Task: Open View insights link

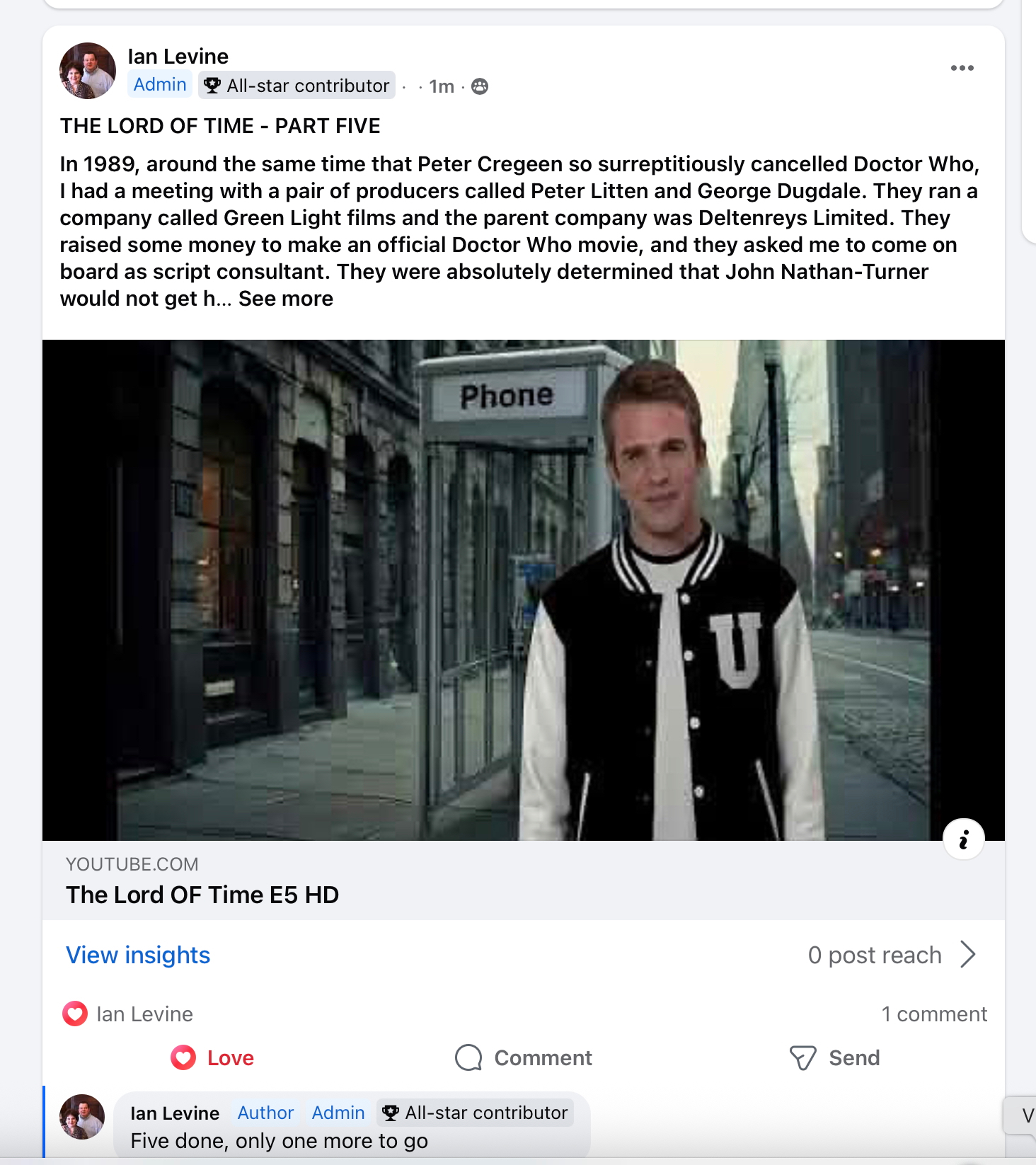Action: click(138, 955)
